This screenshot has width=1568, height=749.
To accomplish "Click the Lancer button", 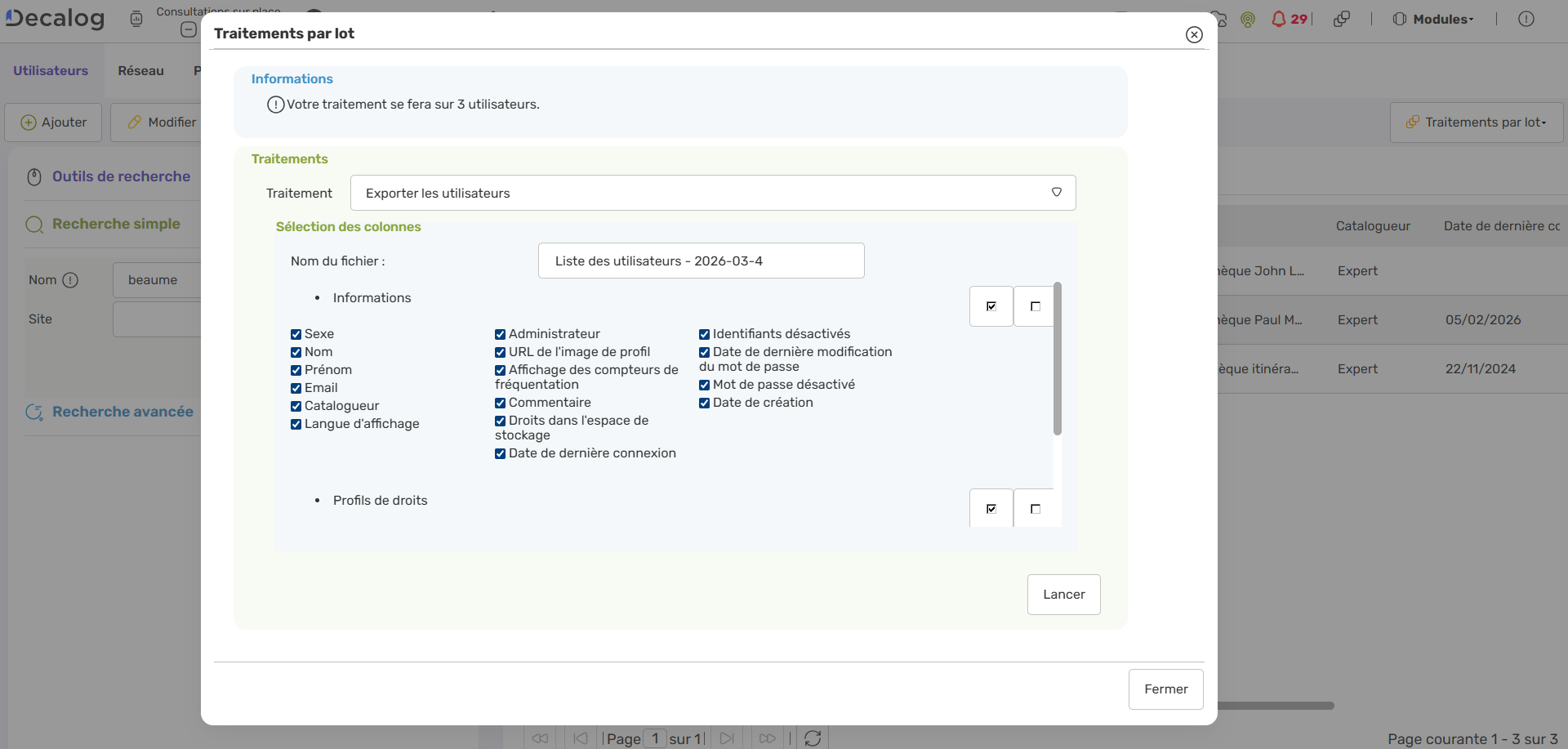I will pos(1063,595).
